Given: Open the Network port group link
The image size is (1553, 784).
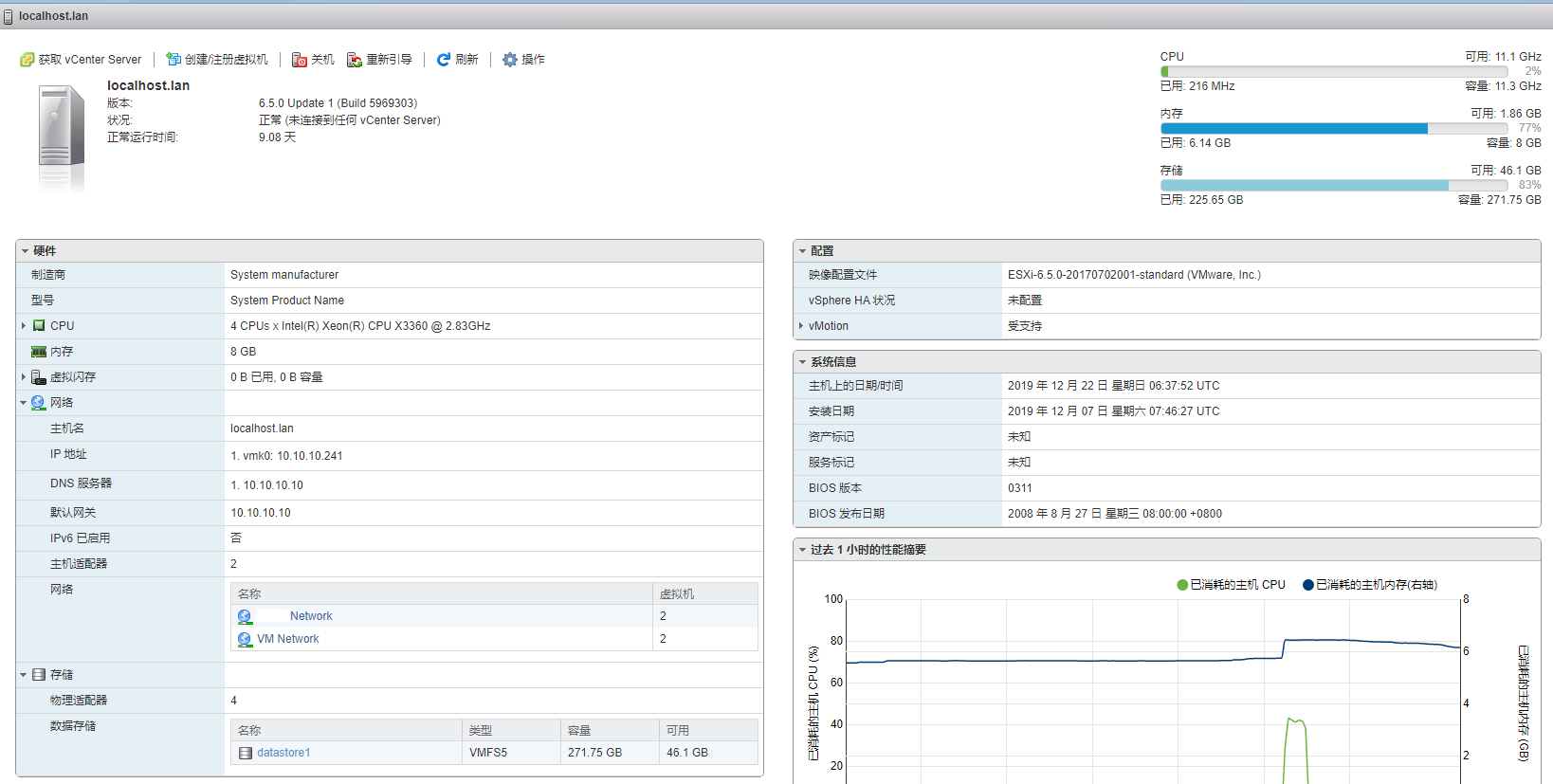Looking at the screenshot, I should point(311,616).
